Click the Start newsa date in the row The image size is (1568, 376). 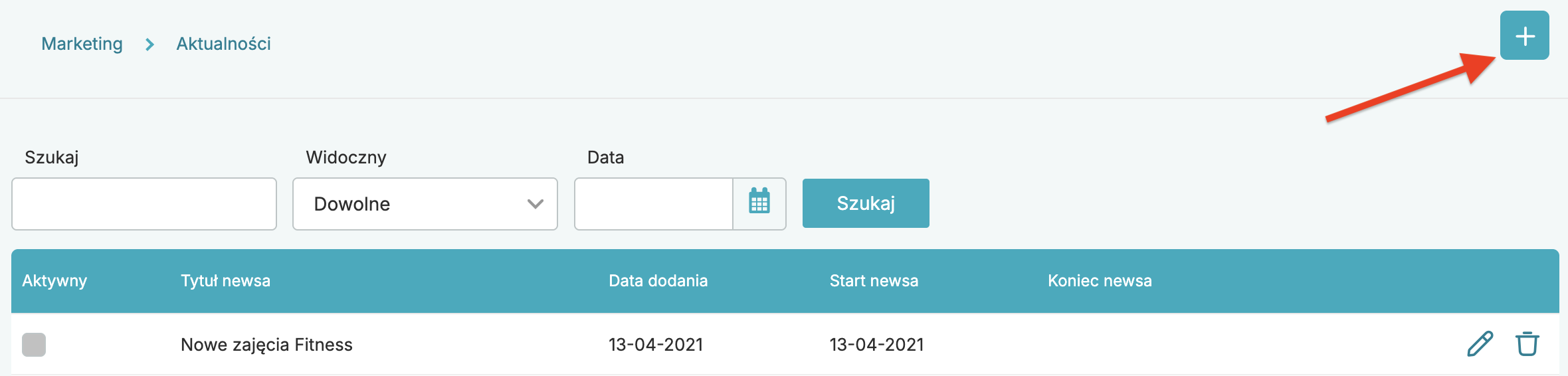pyautogui.click(x=876, y=345)
